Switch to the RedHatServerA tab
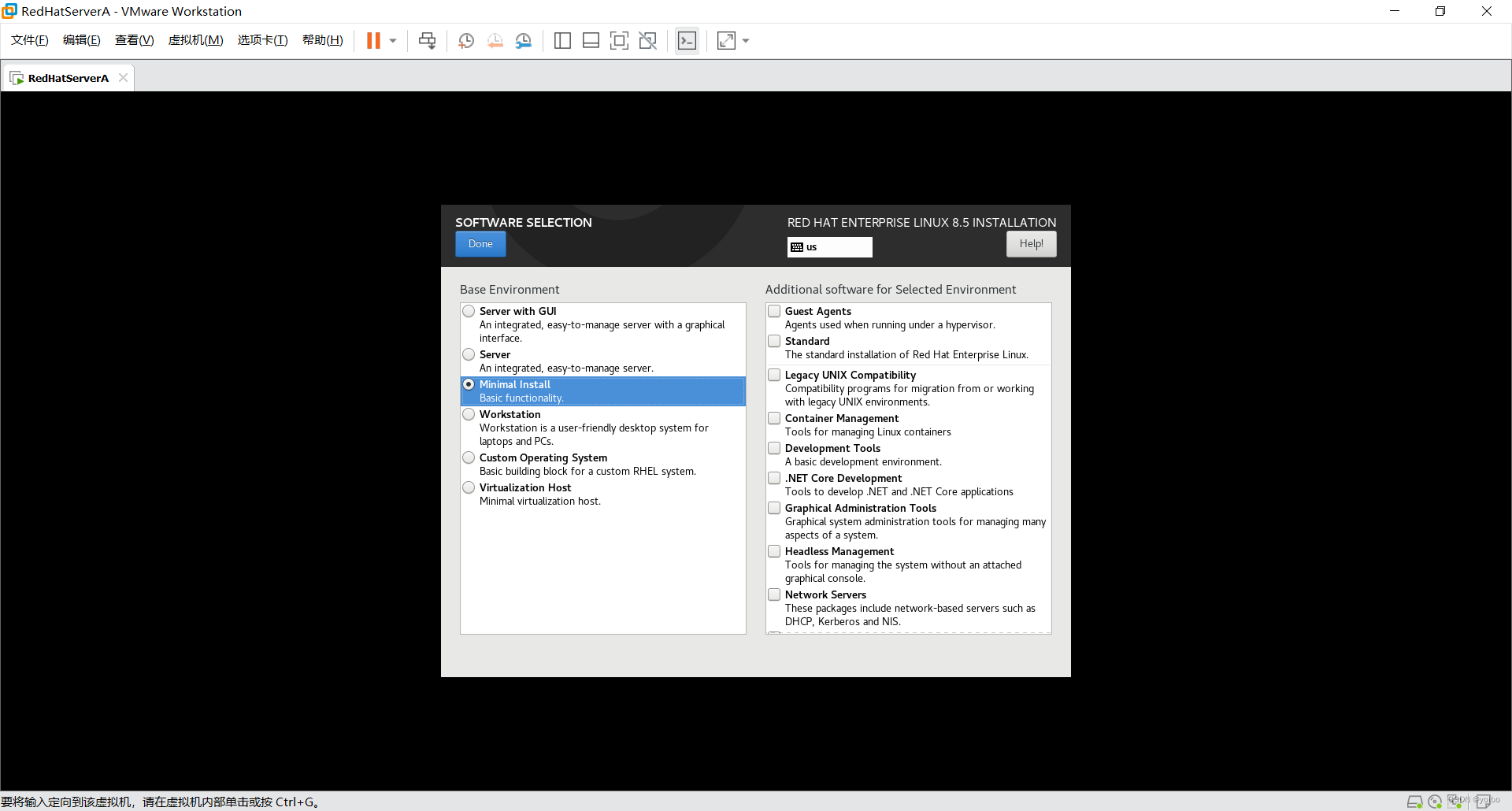The height and width of the screenshot is (811, 1512). (68, 78)
